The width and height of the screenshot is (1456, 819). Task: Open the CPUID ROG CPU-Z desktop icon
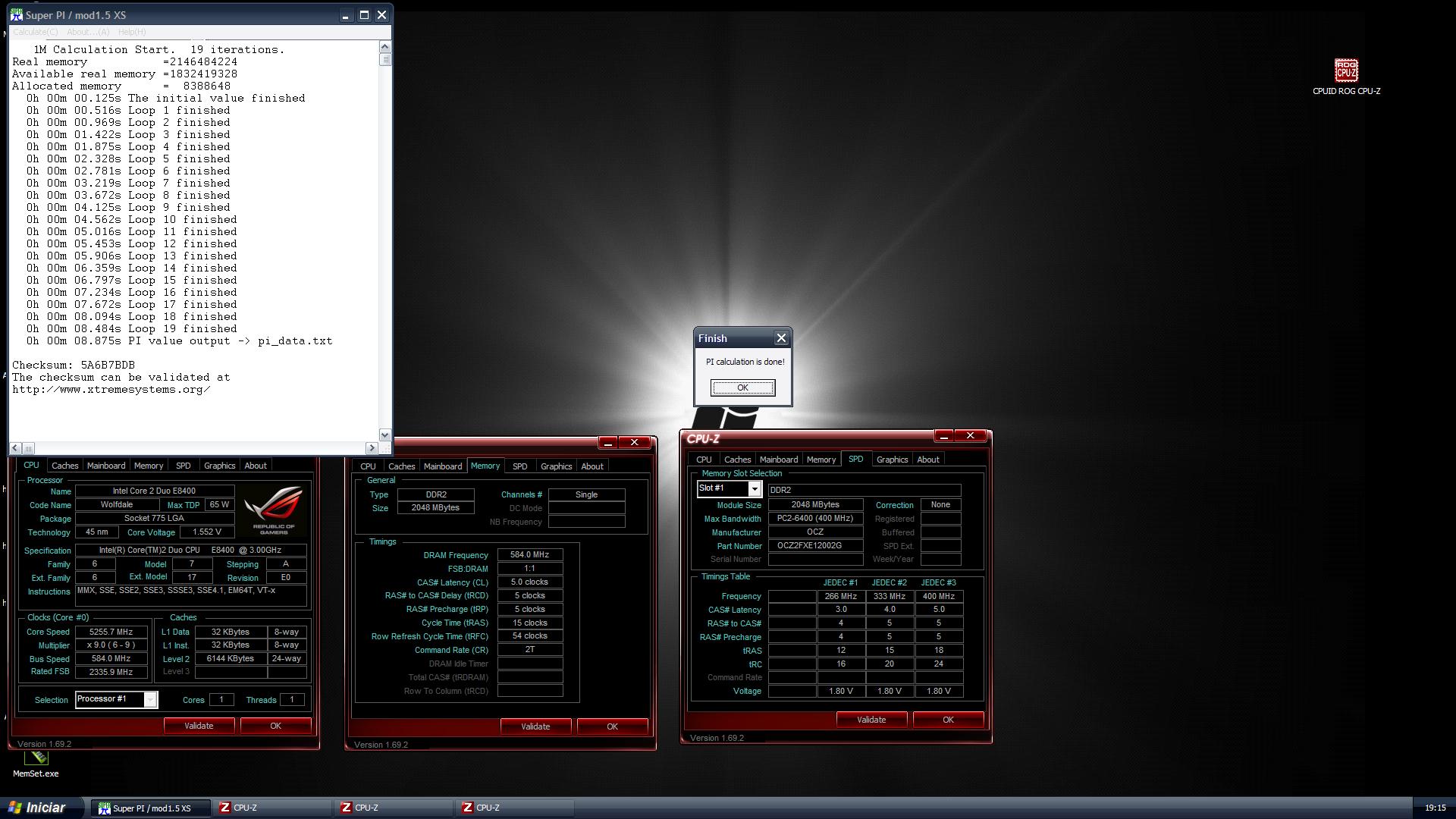[1346, 77]
